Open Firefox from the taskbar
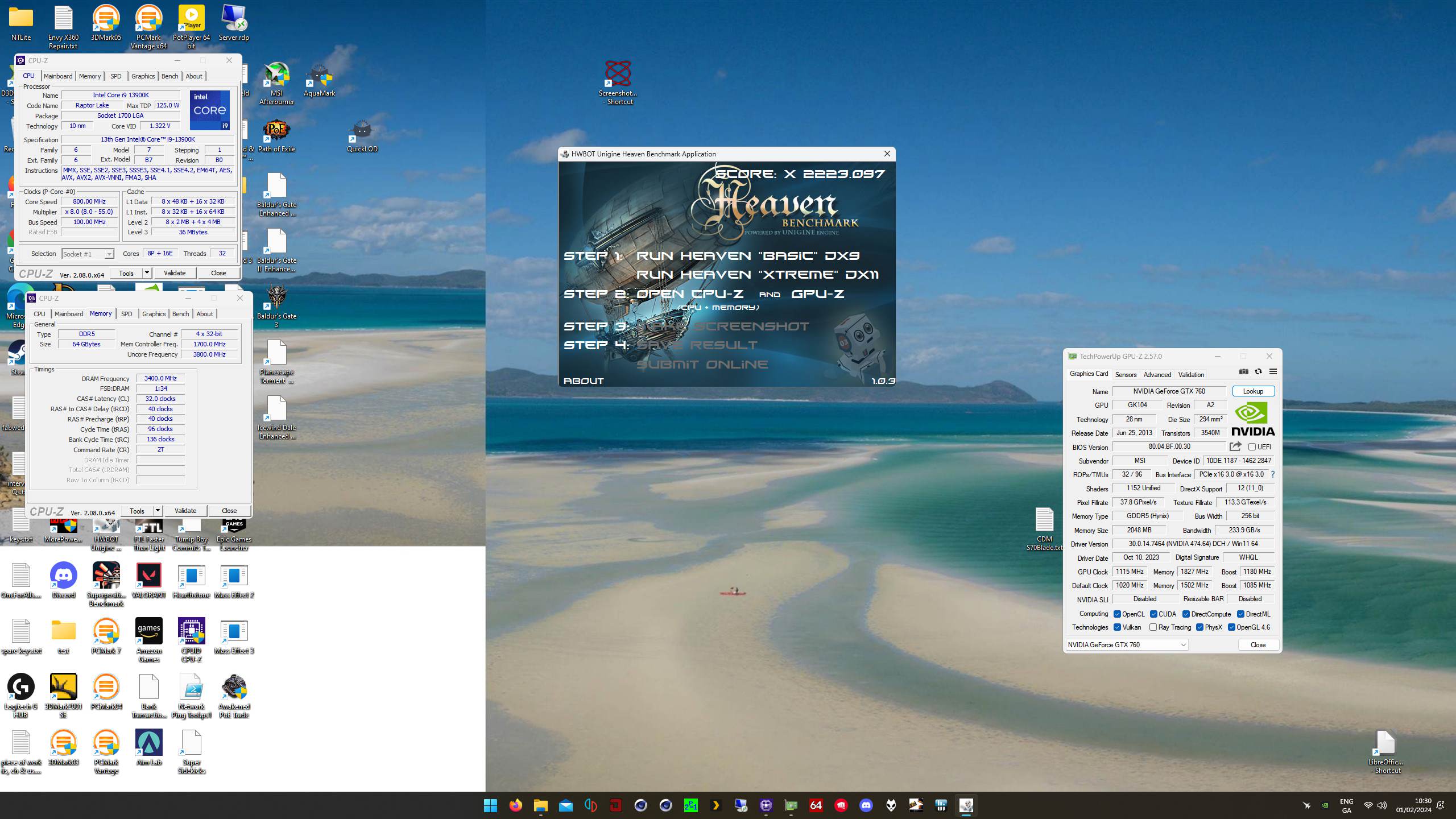Image resolution: width=1456 pixels, height=819 pixels. click(515, 805)
